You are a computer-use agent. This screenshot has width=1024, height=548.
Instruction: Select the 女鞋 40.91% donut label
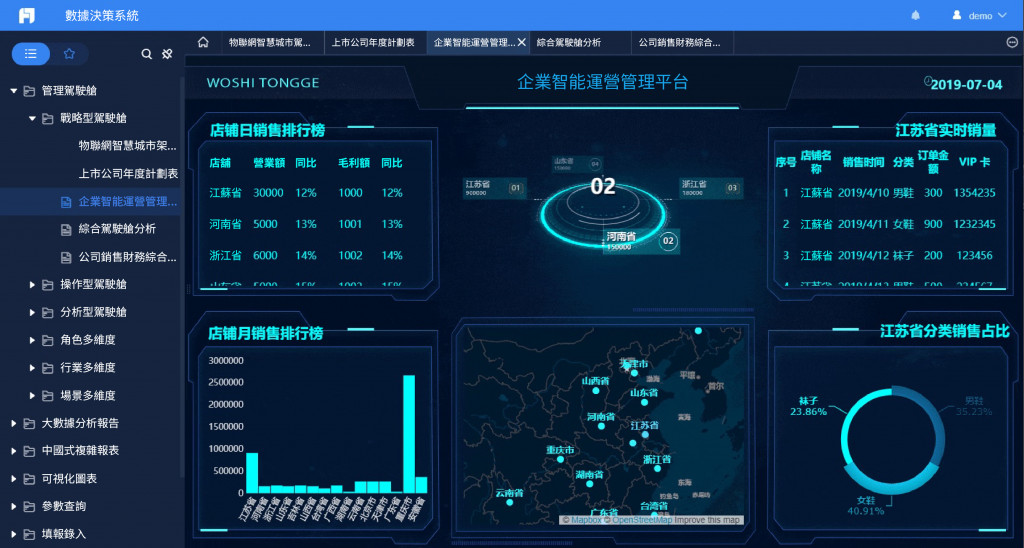866,506
